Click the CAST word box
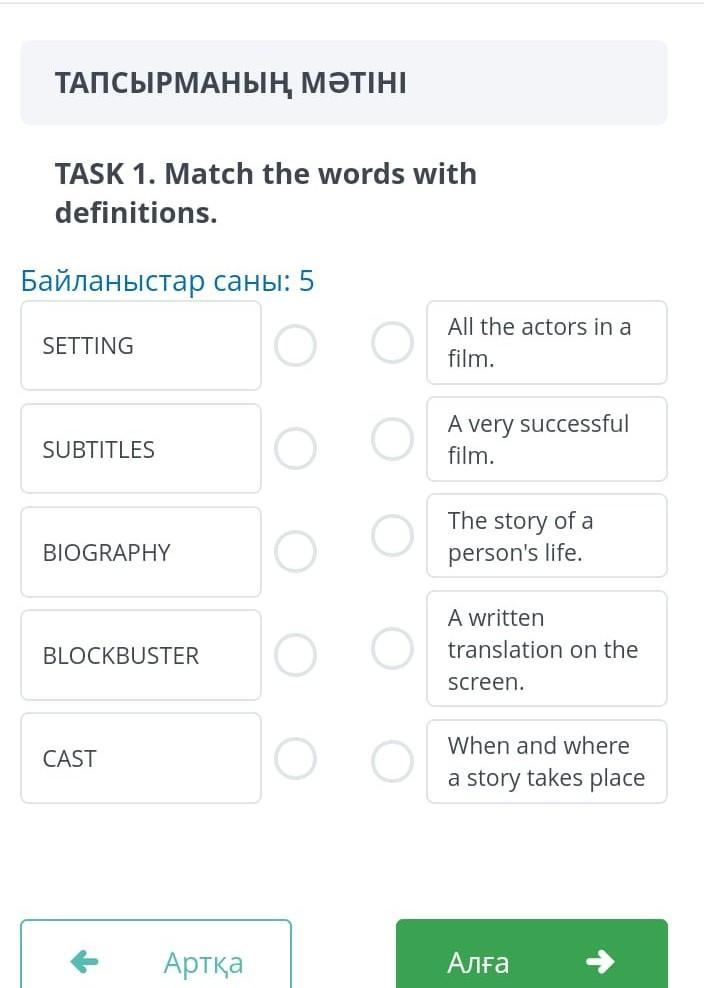Screen dimensions: 704x988 141,758
